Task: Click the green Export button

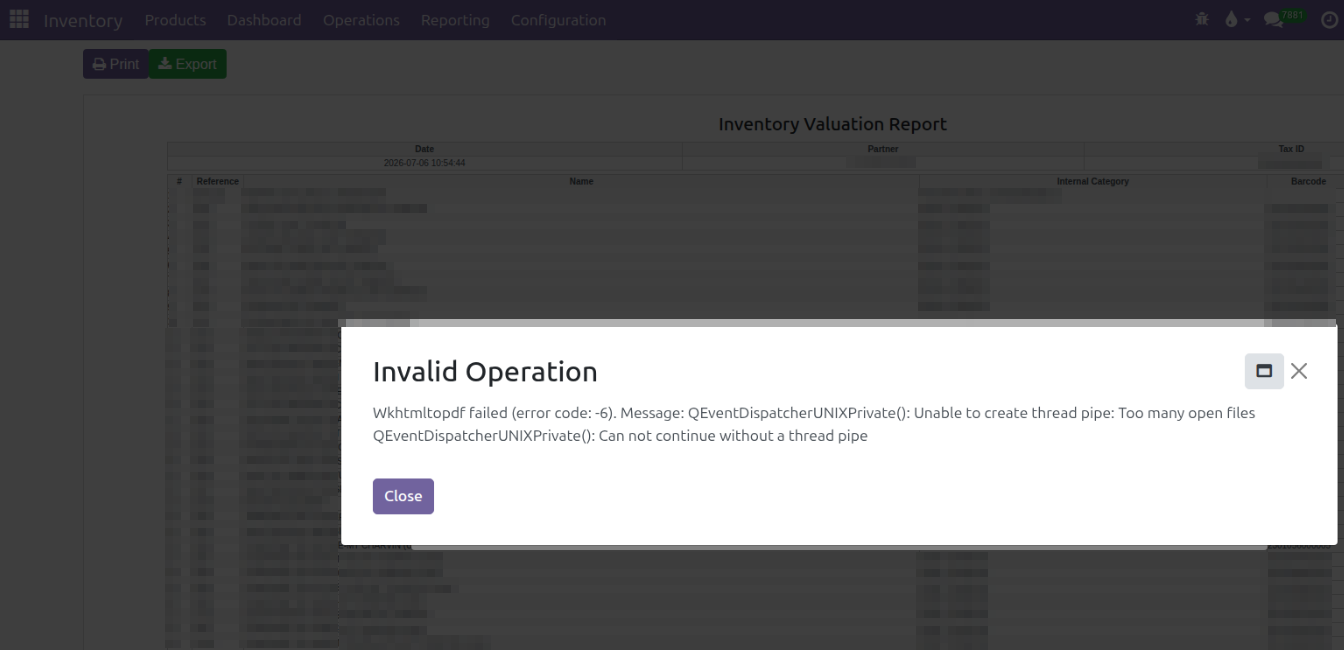Action: click(x=188, y=64)
